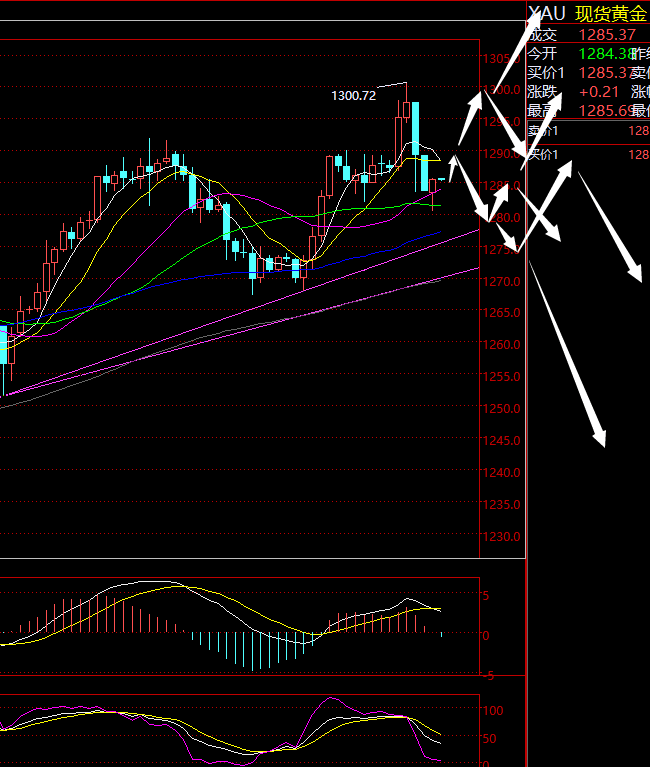
Task: Click the 50 level on bottom oscillator axis
Action: coord(490,739)
